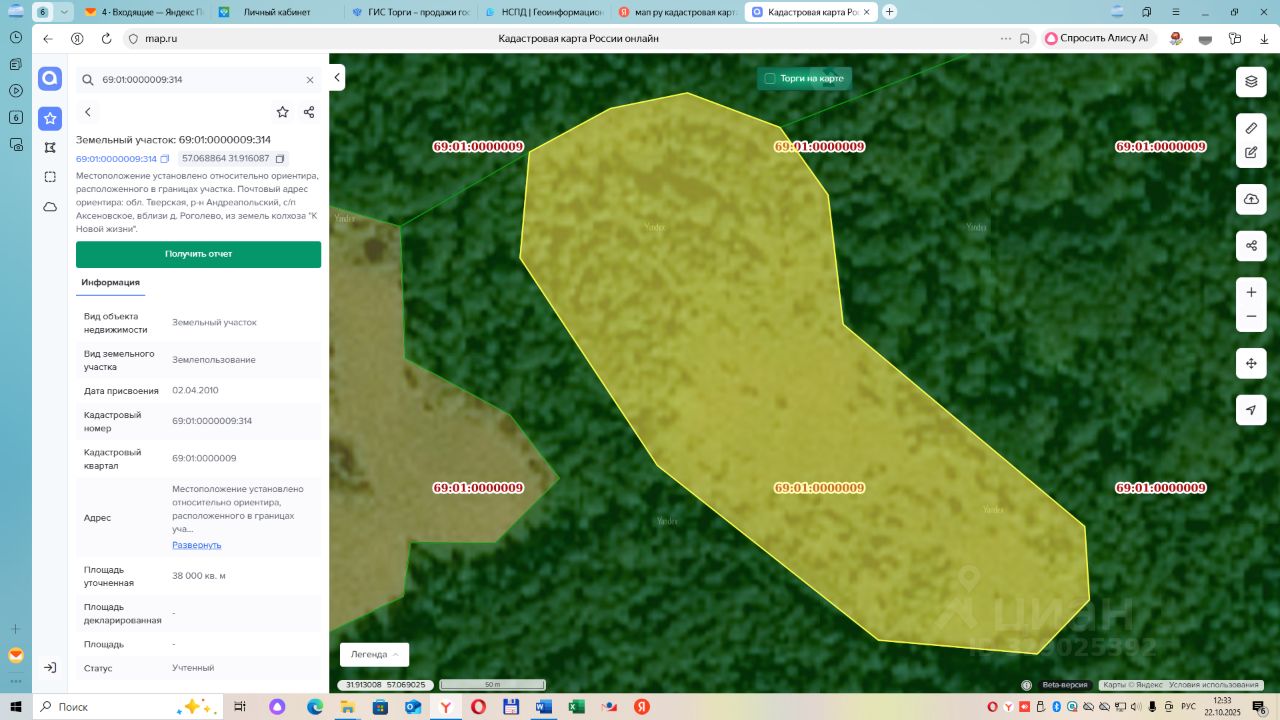Open the favorites section in the sidebar
1280x720 pixels.
pyautogui.click(x=50, y=118)
